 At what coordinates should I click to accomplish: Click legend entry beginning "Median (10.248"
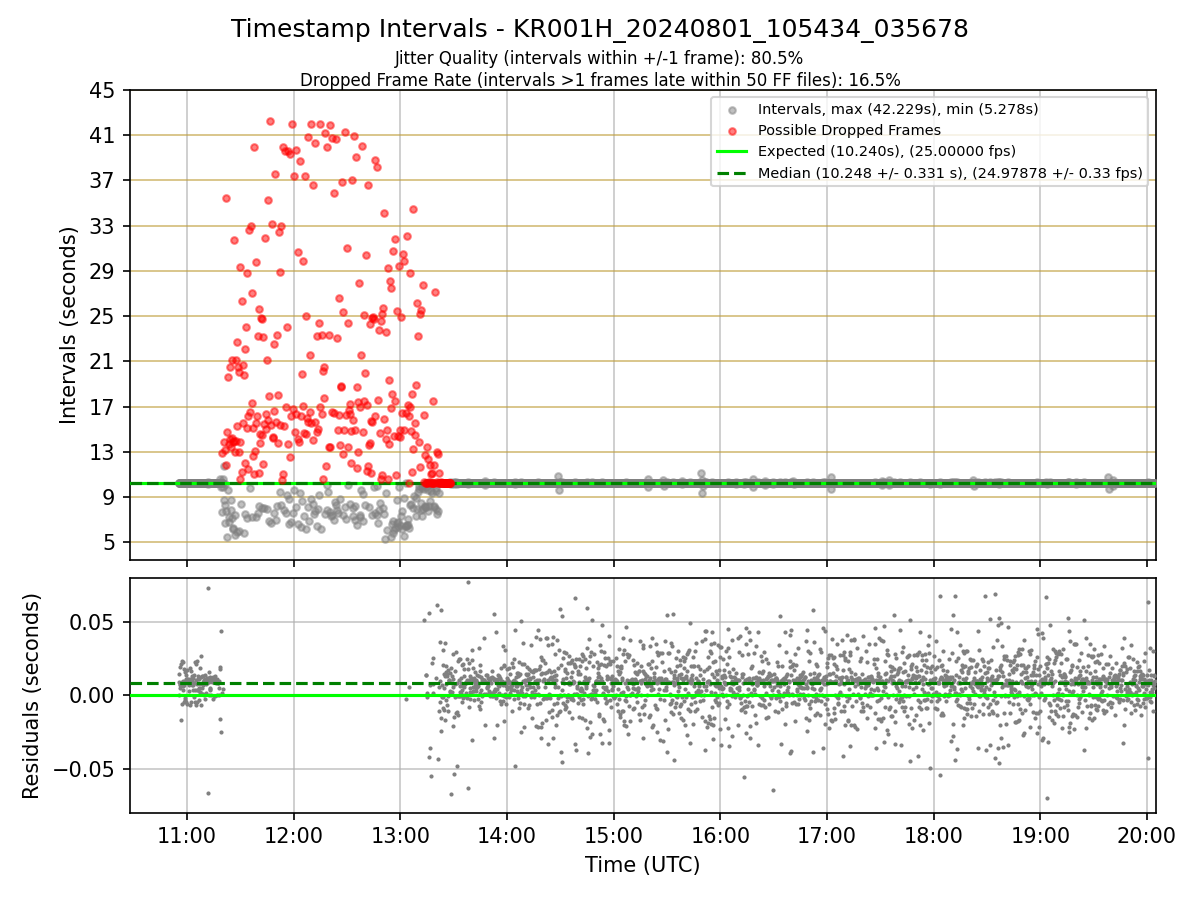point(950,173)
